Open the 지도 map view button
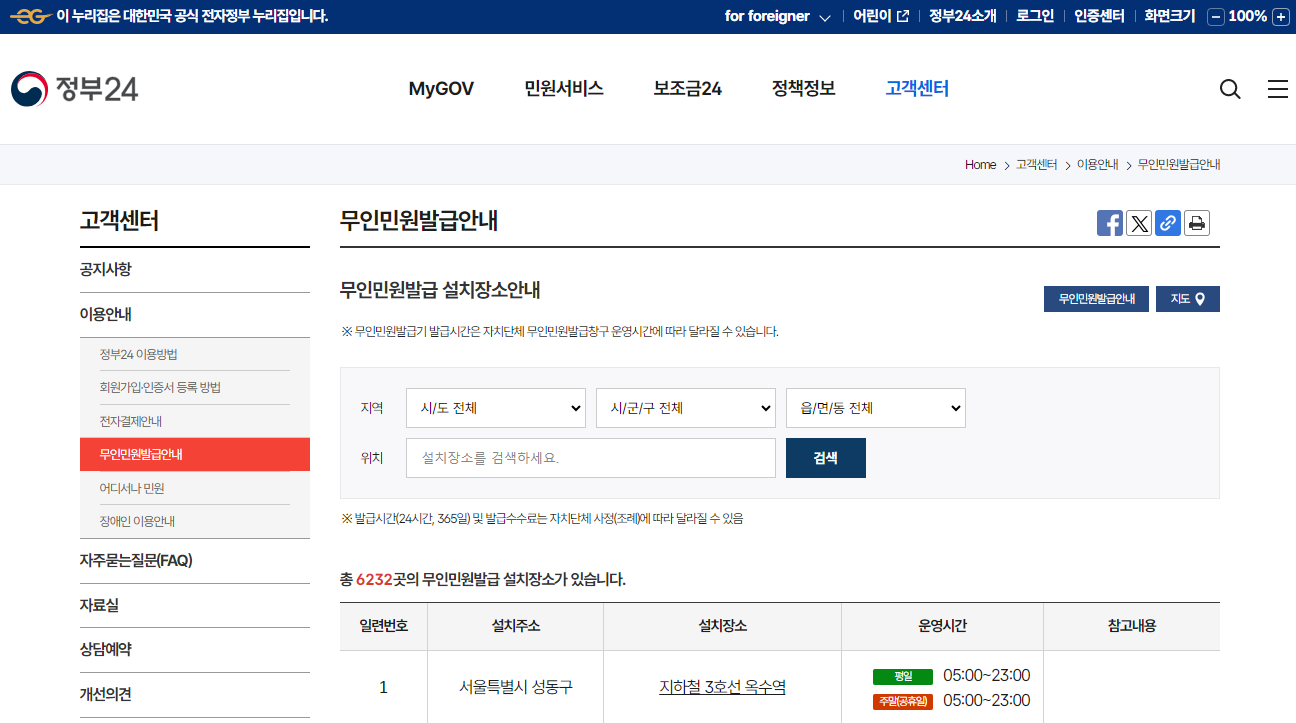This screenshot has height=723, width=1296. coord(1187,298)
